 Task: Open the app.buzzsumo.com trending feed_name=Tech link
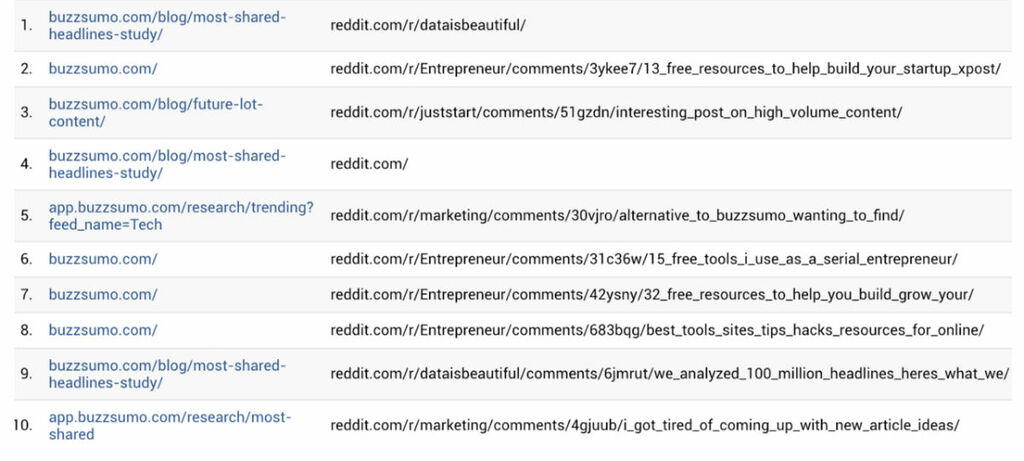(180, 216)
